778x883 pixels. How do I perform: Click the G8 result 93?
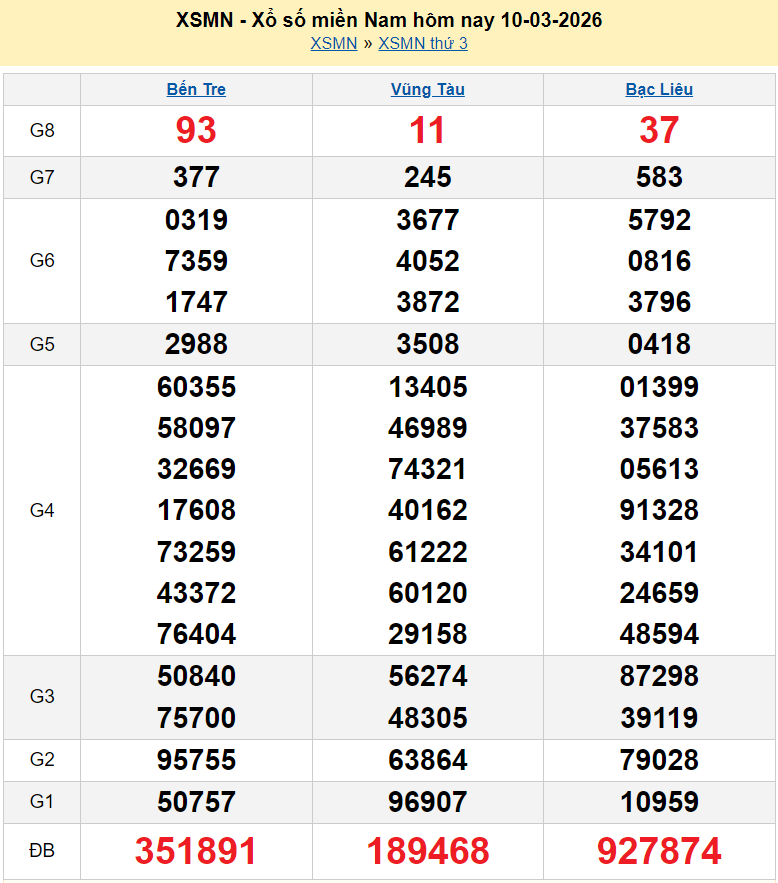coord(196,130)
